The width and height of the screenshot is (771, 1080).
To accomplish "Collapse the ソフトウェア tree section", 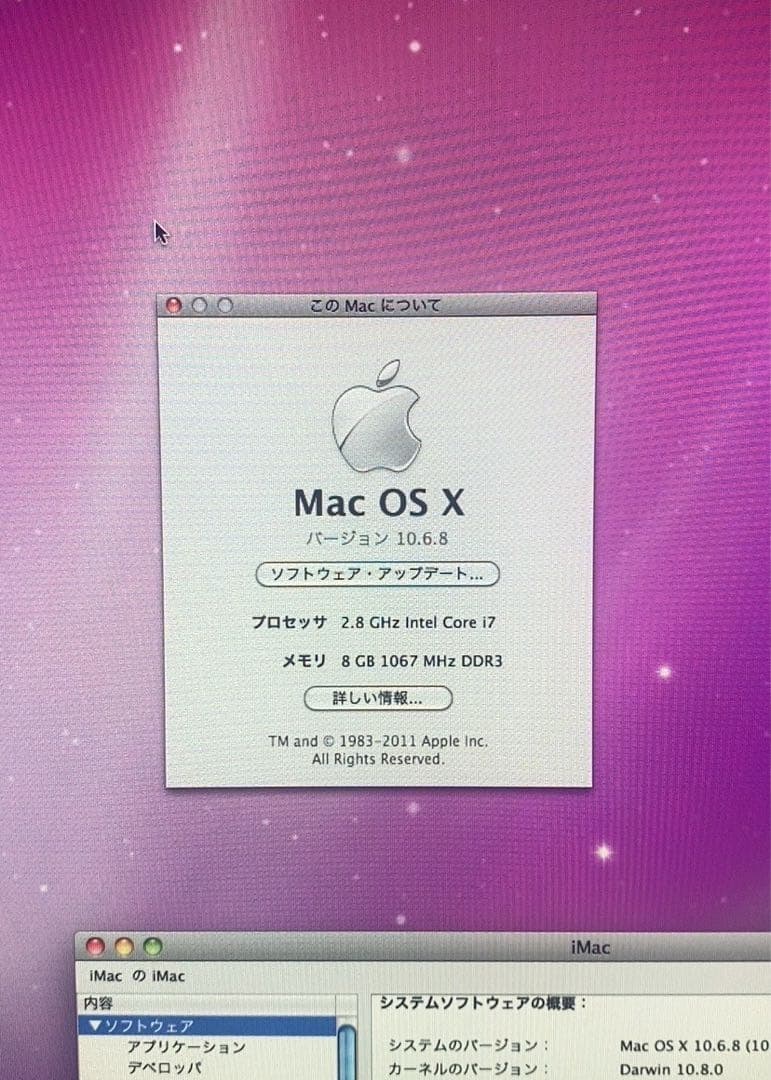I will coord(95,1026).
